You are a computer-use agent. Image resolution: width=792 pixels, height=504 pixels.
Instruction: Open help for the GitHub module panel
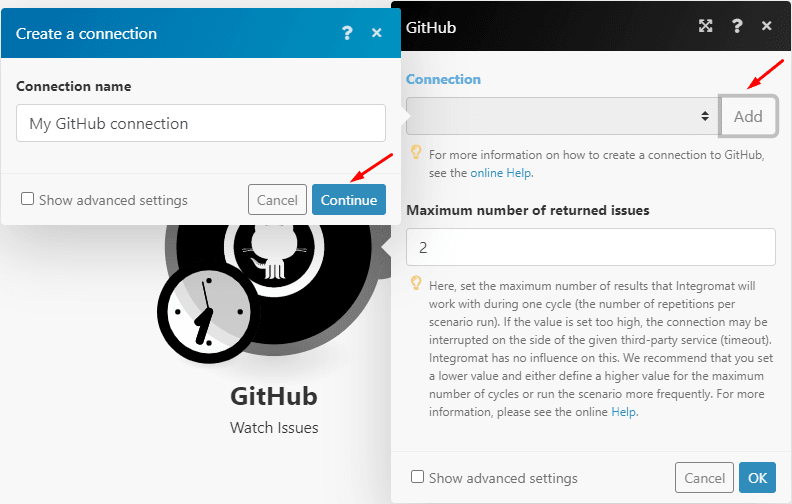coord(737,27)
